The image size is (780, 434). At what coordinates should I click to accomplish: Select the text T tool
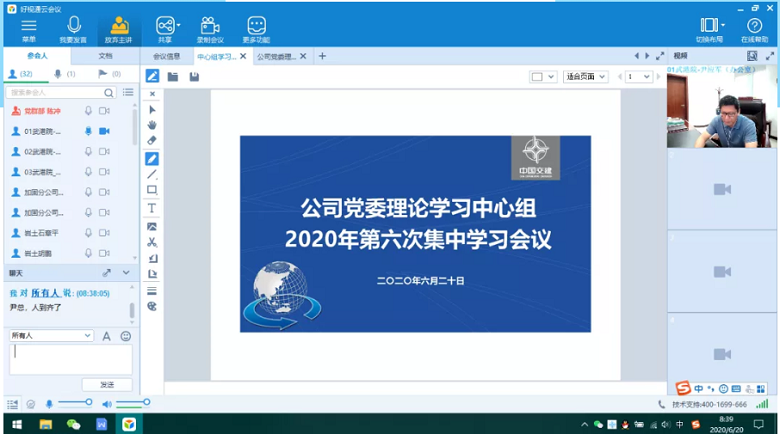(152, 208)
